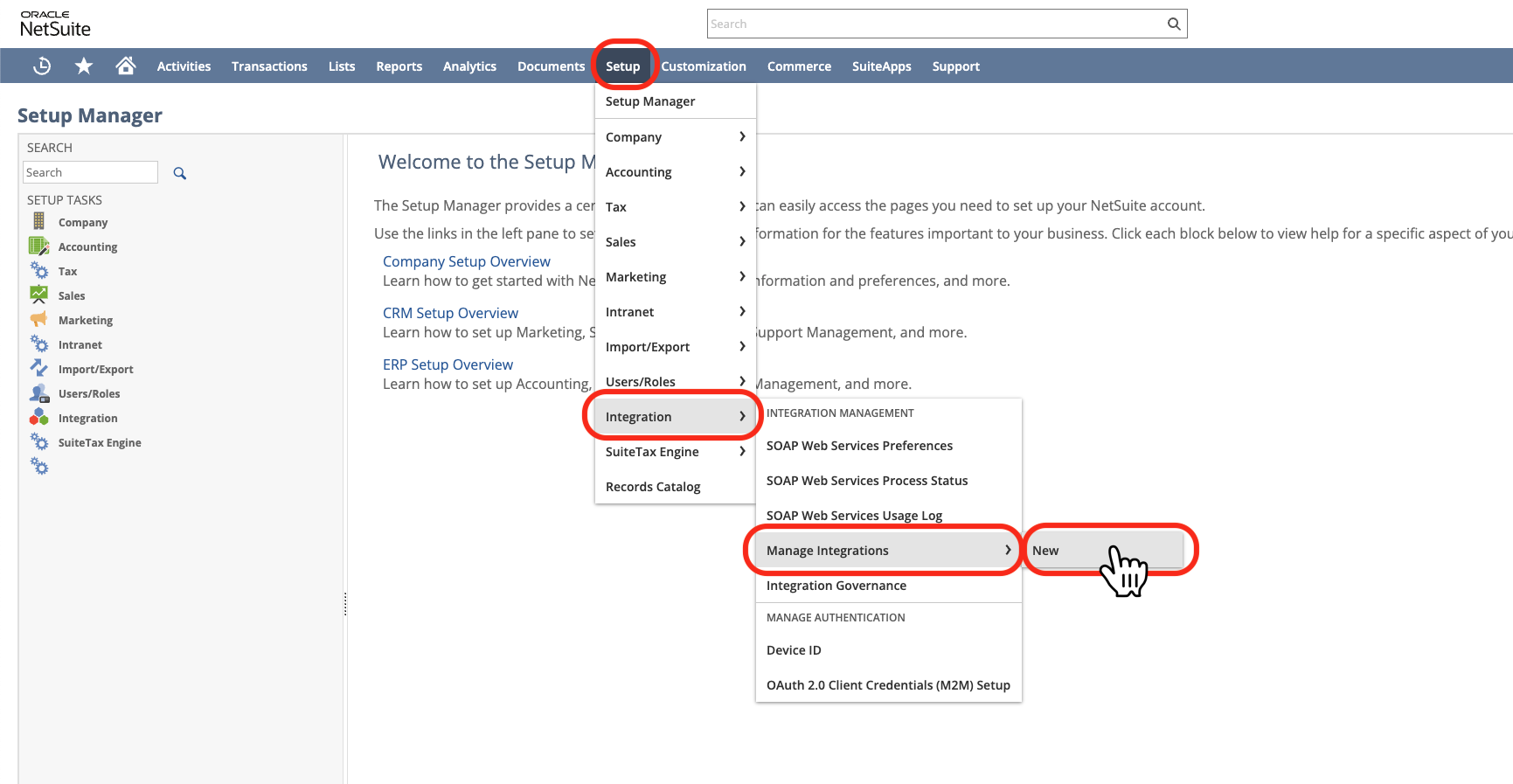Open Device ID under Manage Authentication
This screenshot has width=1513, height=784.
888,650
